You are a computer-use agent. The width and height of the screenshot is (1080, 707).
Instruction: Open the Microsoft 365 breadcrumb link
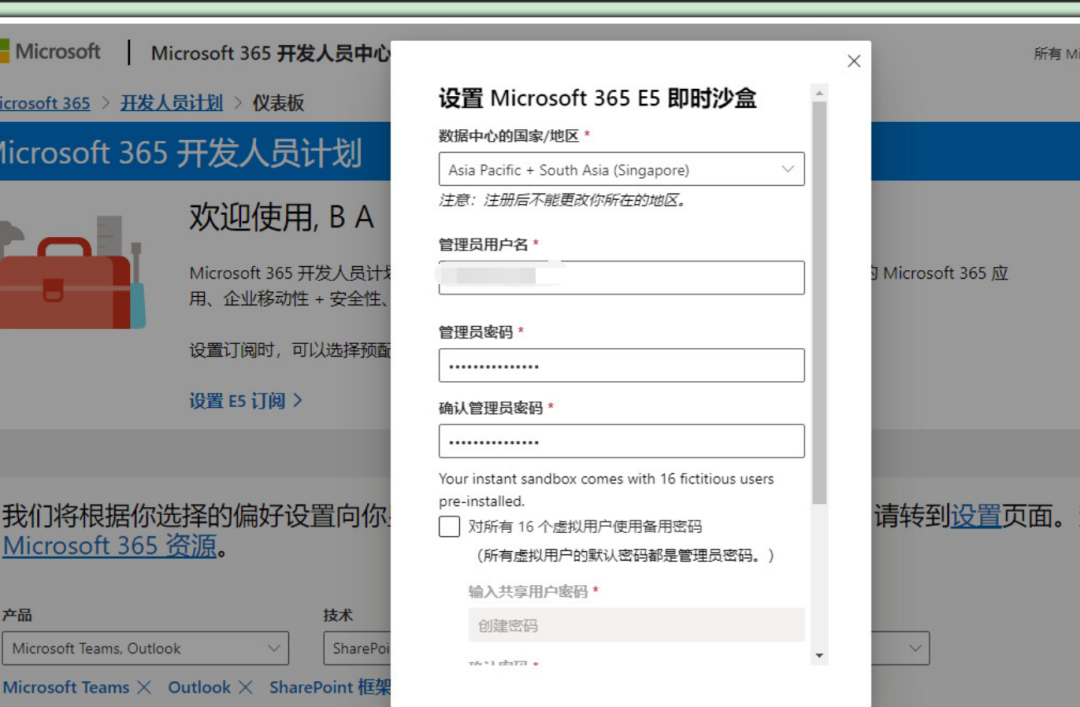[x=45, y=103]
